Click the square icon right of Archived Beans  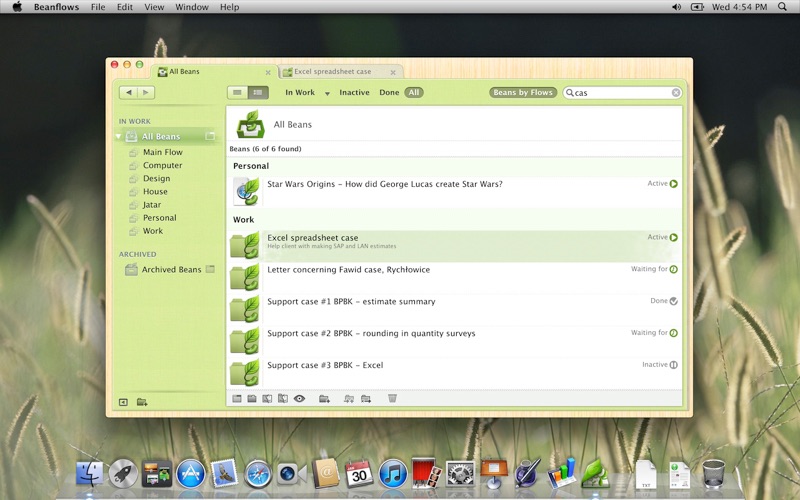[x=210, y=269]
